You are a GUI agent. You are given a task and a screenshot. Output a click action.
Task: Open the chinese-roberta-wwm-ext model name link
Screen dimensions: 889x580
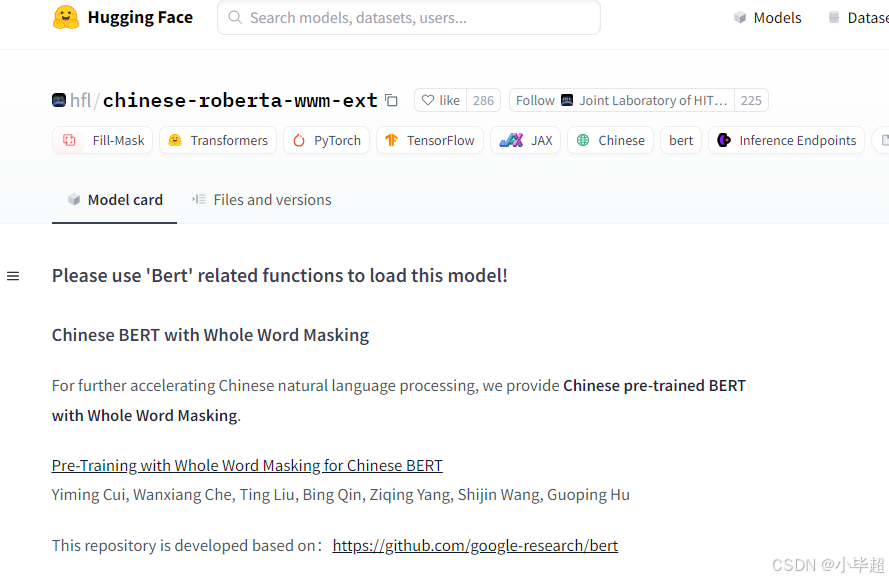(240, 100)
